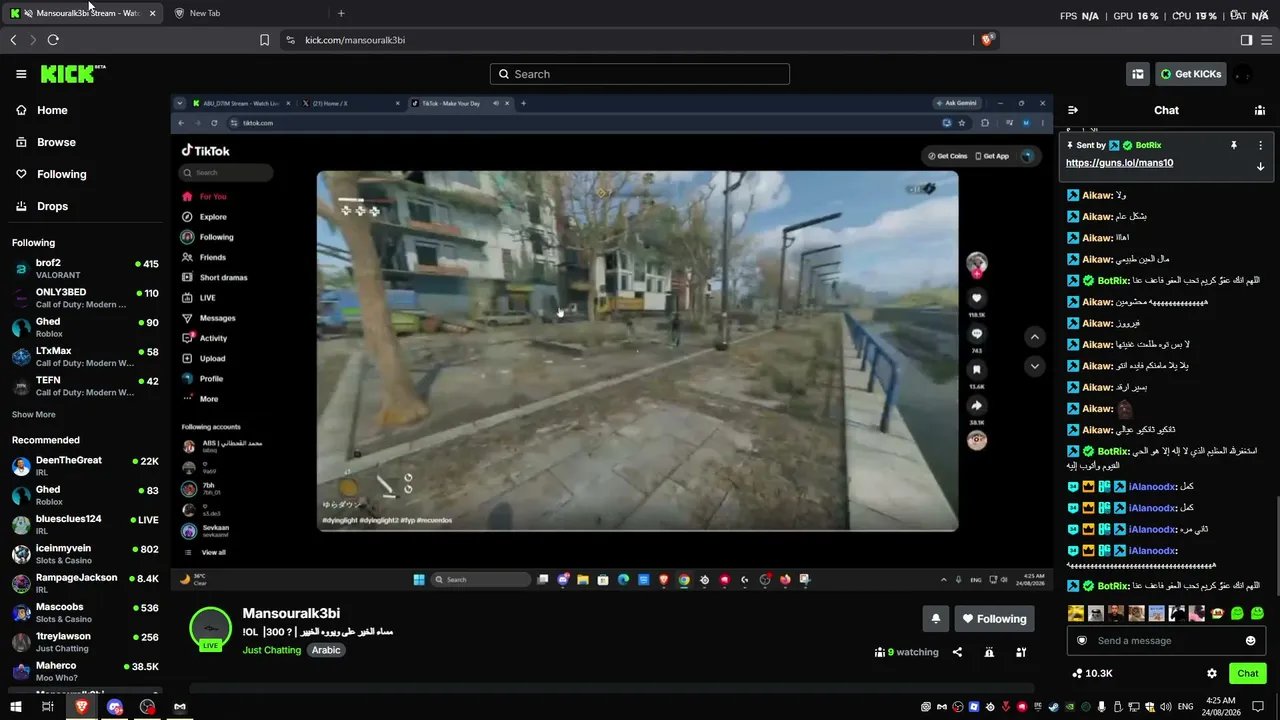1280x720 pixels.
Task: Open TEFN channel in Following list
Action: [85, 386]
